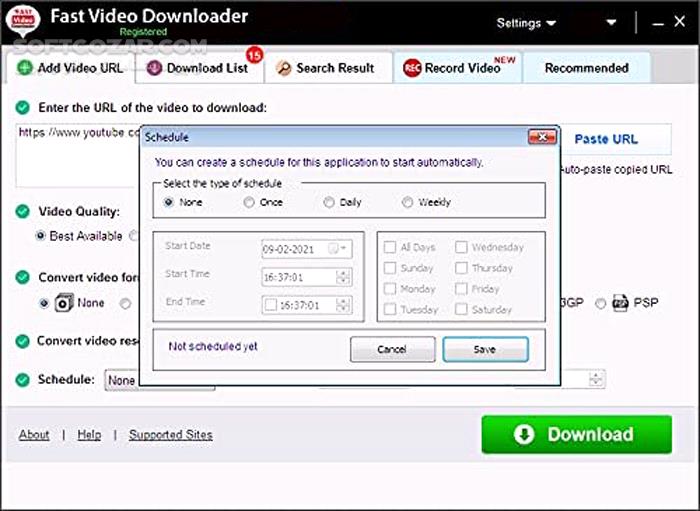Screen dimensions: 700x511
Task: Switch to the Record Video tab
Action: [x=458, y=68]
